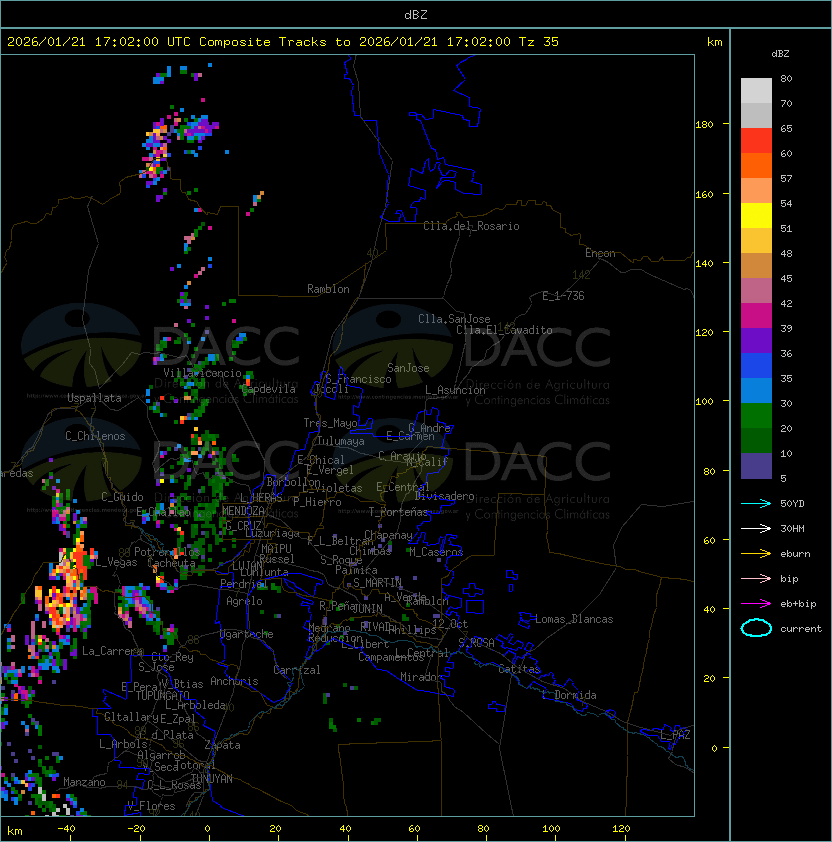Click the cyan 'current' ellipse symbol

pos(756,628)
